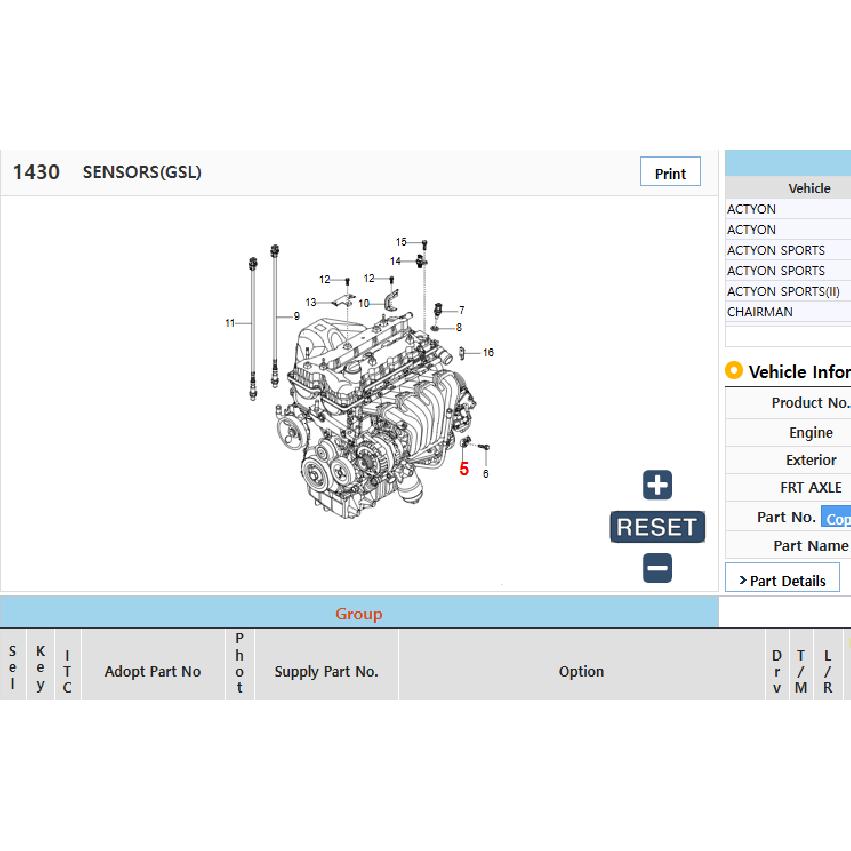
Task: Click callout number 11 on the diagram
Action: pos(230,323)
